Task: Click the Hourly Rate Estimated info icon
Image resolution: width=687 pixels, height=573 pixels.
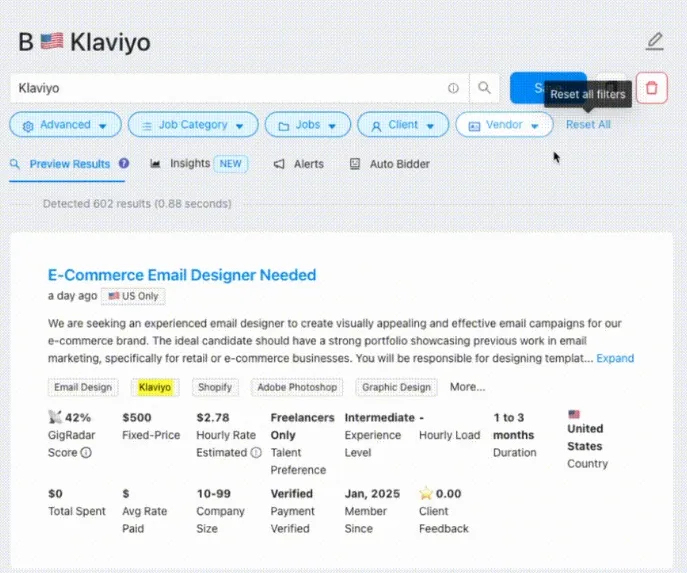Action: [x=256, y=453]
